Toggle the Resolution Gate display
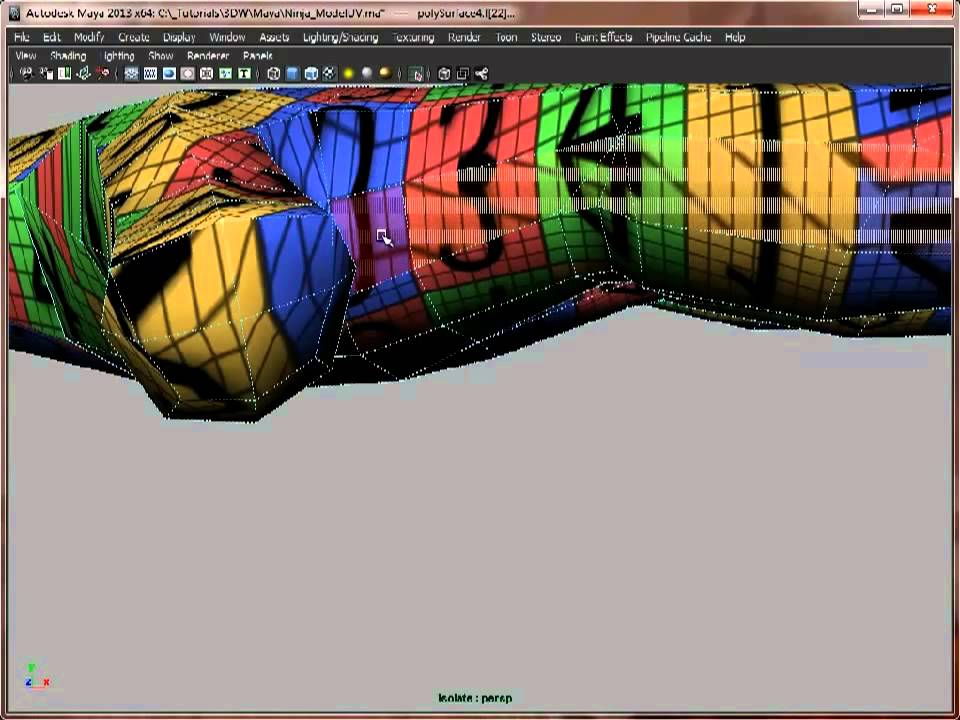 click(x=169, y=74)
